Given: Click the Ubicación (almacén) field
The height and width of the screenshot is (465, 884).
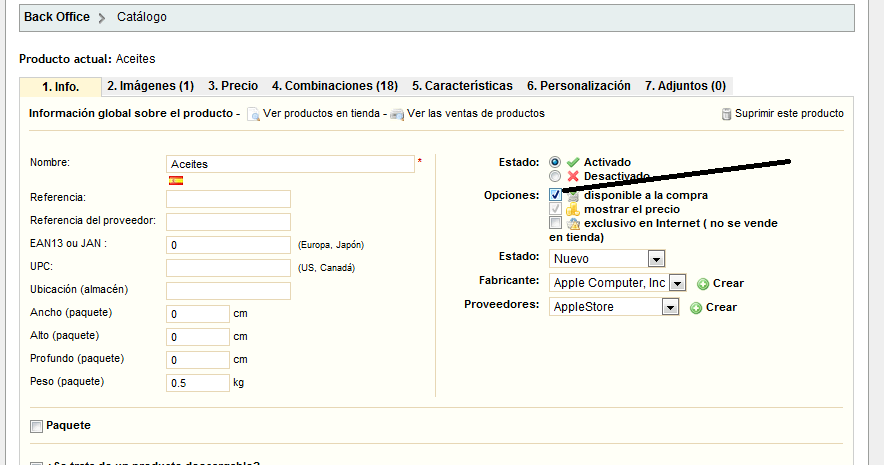Looking at the screenshot, I should coord(228,291).
